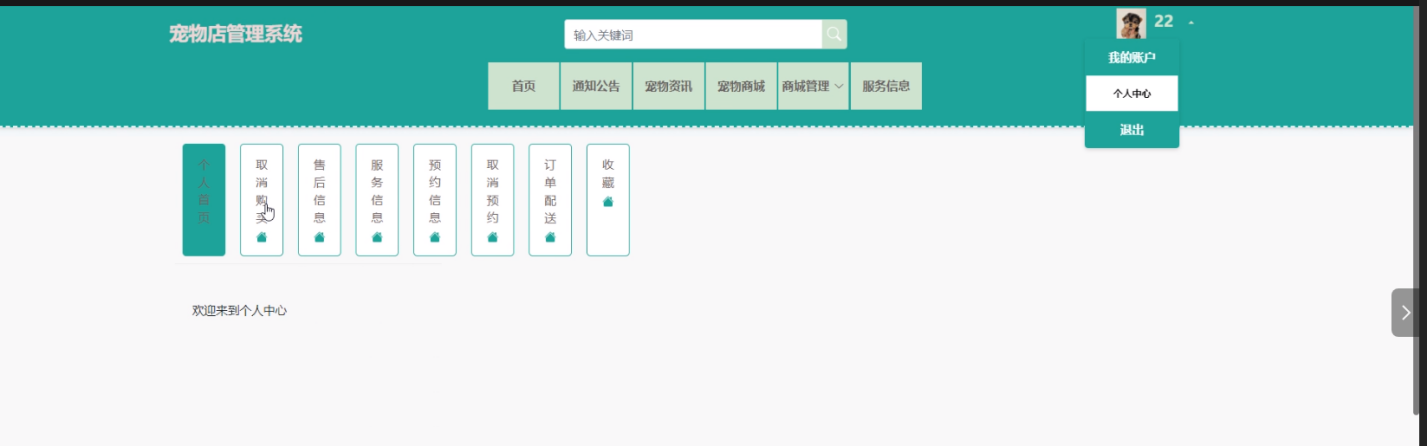Expand the side panel arrow handle
The width and height of the screenshot is (1427, 446).
coord(1406,312)
